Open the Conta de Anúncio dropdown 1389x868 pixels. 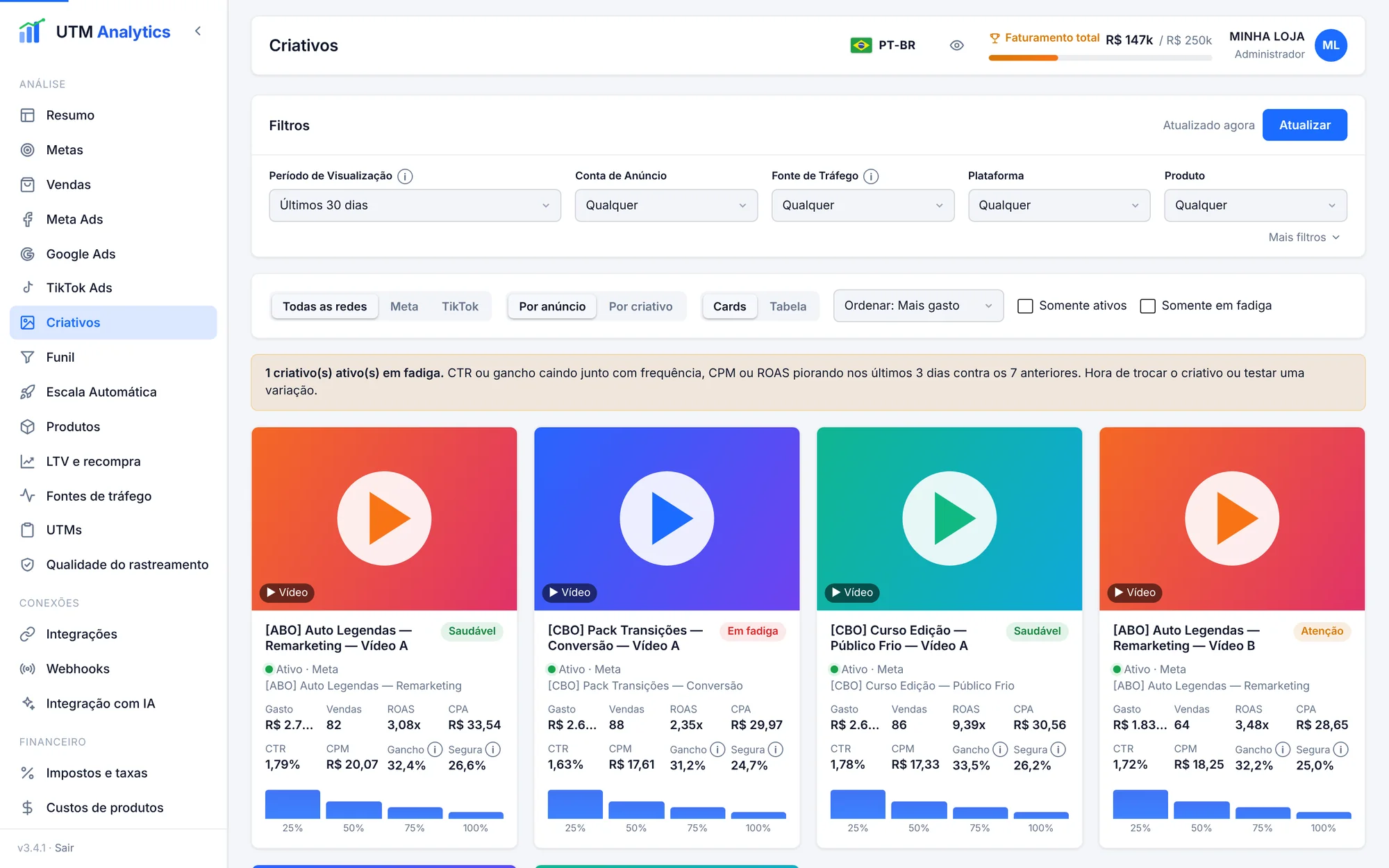[666, 206]
